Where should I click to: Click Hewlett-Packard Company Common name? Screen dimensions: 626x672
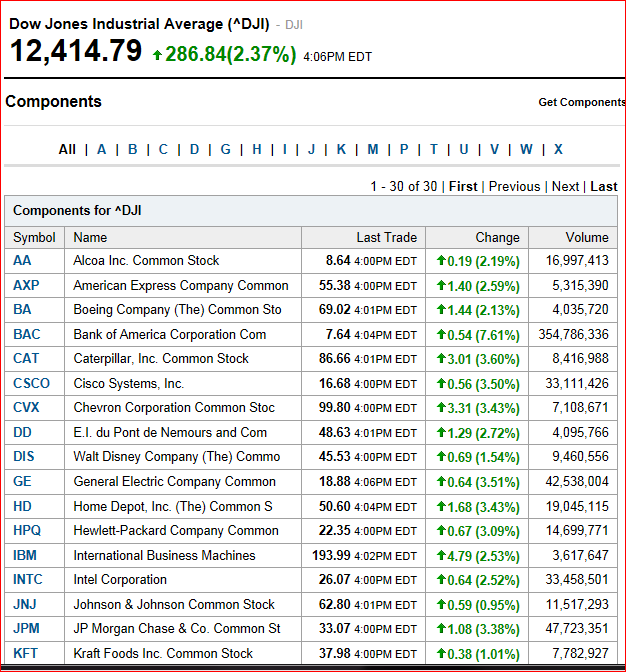[x=176, y=531]
